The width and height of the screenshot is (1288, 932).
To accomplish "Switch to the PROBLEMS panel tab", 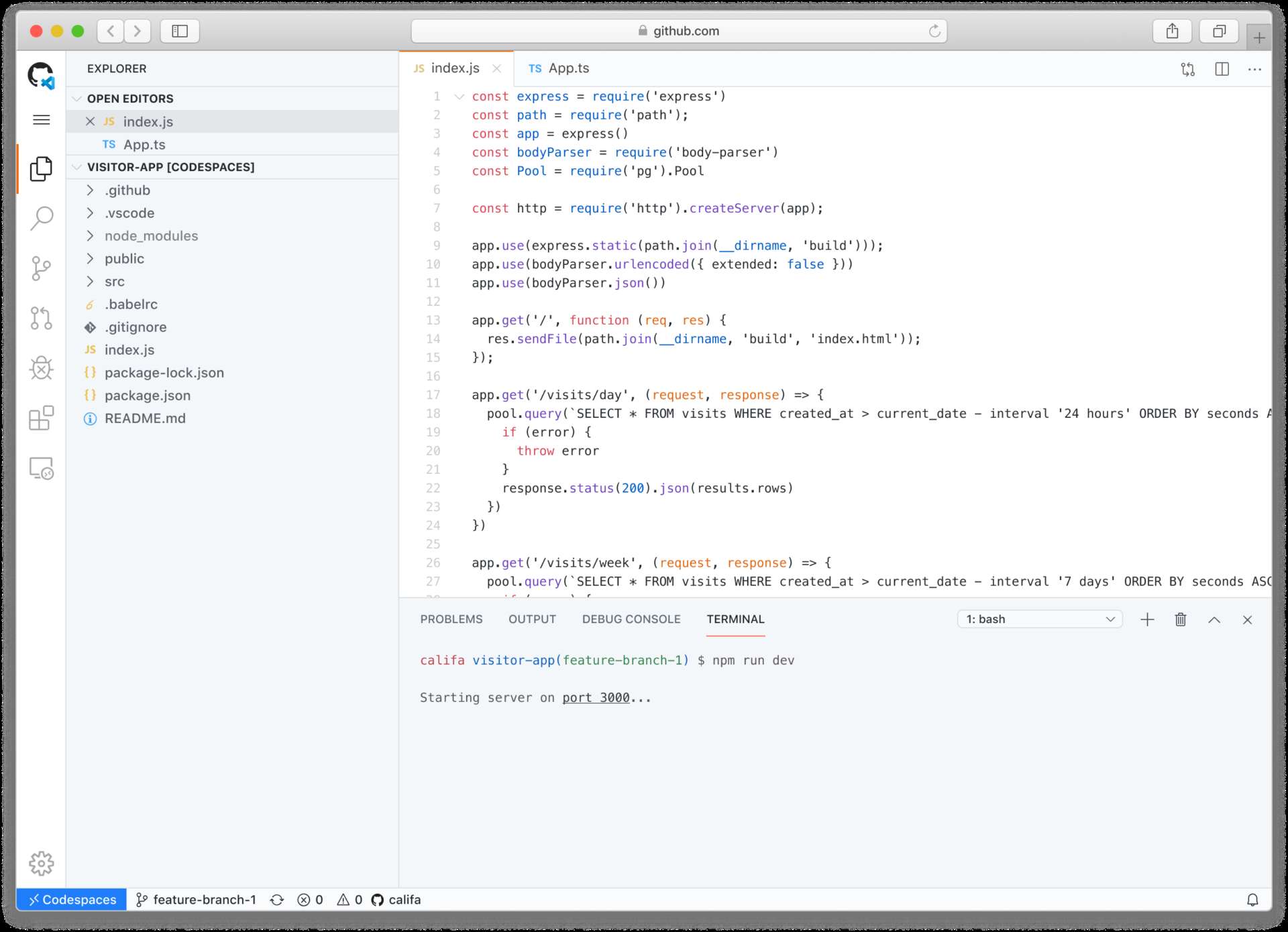I will 451,620.
